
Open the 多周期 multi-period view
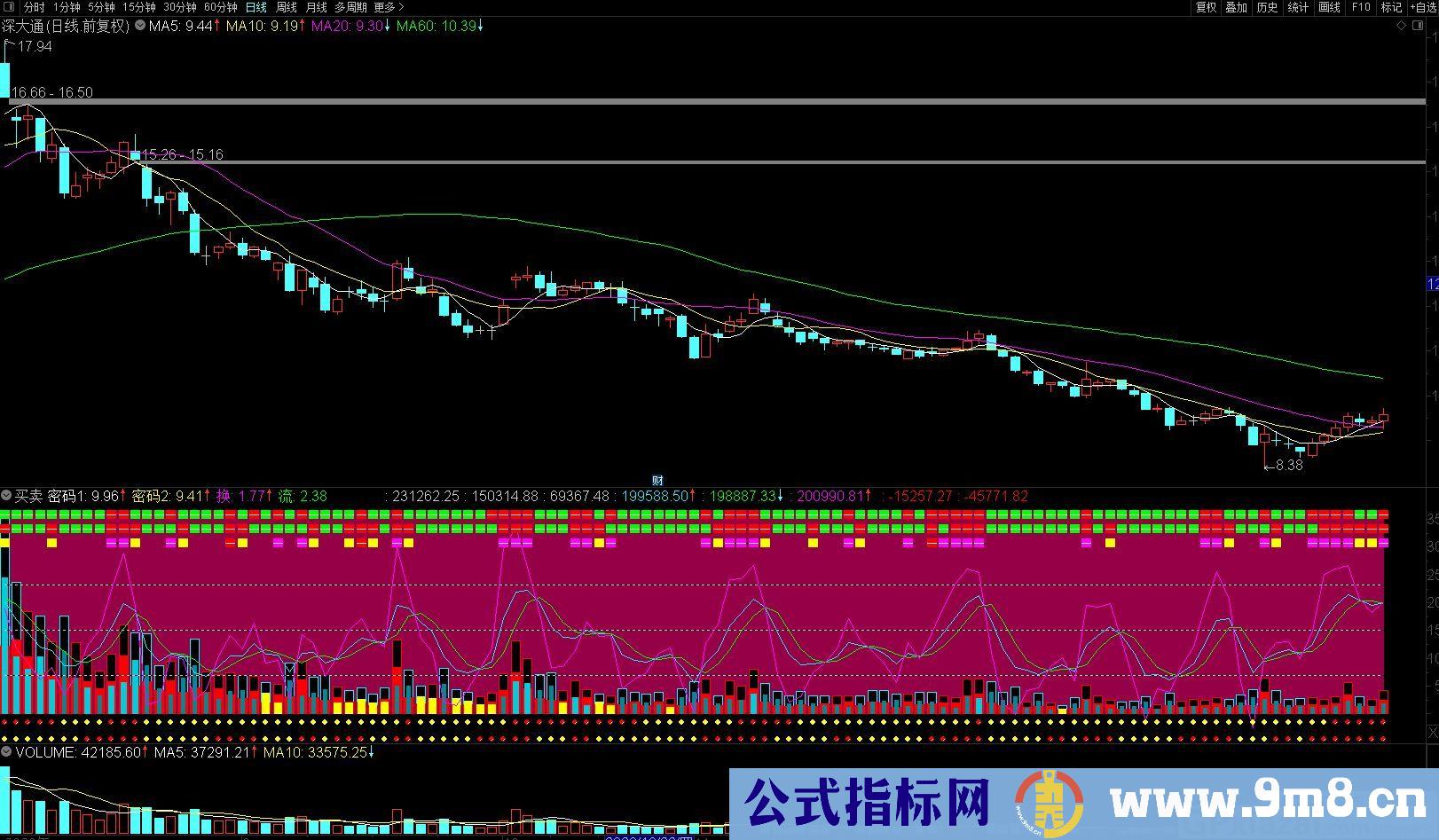[350, 7]
